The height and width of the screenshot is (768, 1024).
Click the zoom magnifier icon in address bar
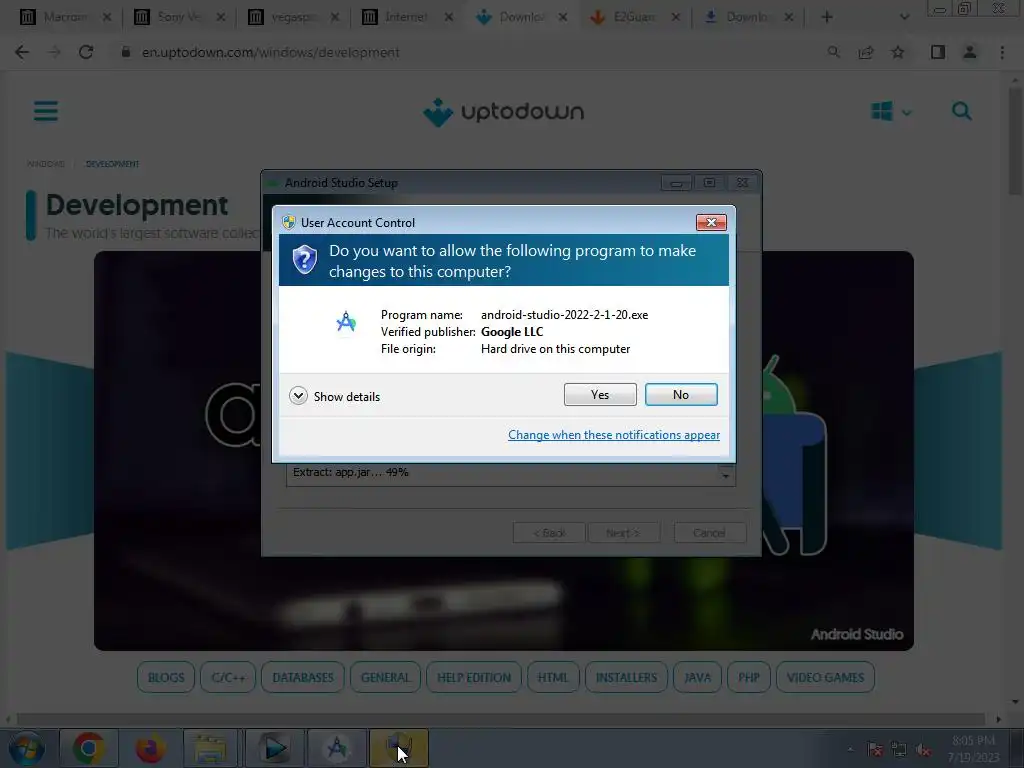tap(833, 52)
